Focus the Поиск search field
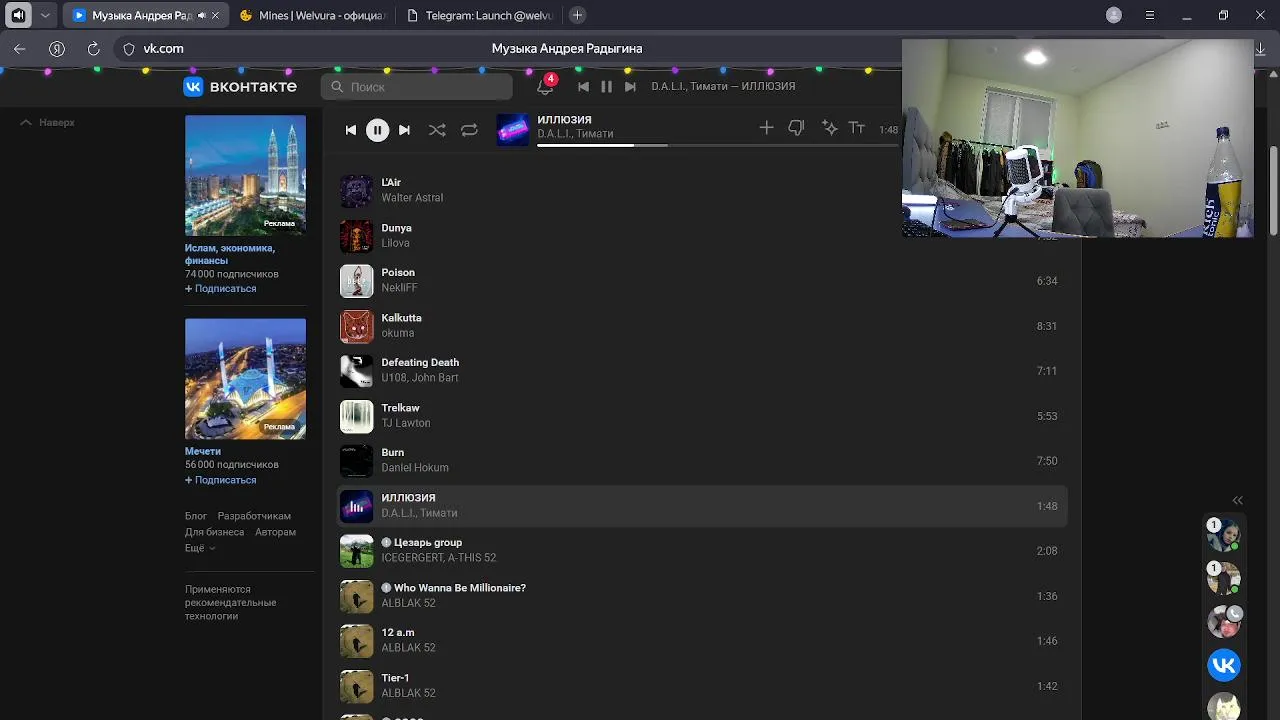The height and width of the screenshot is (720, 1280). [417, 87]
